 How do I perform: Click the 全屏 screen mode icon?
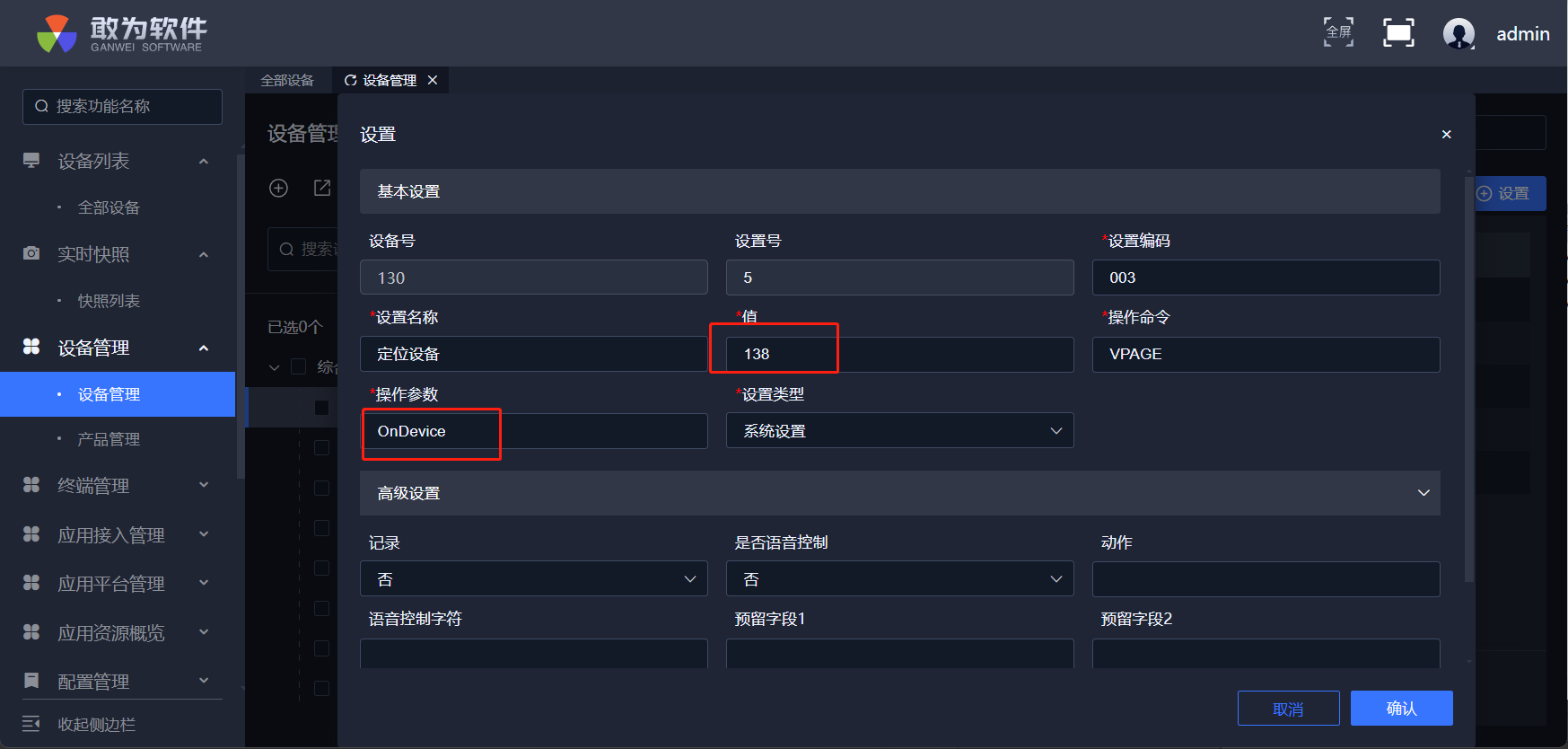click(x=1338, y=32)
